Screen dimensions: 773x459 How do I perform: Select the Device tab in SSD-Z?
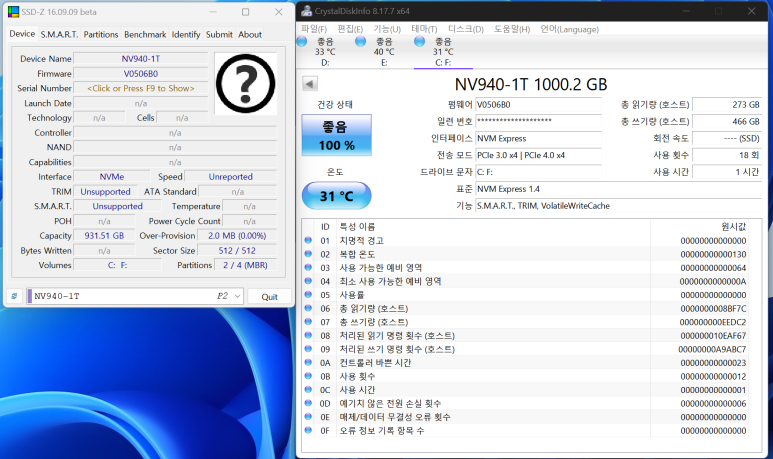point(22,34)
